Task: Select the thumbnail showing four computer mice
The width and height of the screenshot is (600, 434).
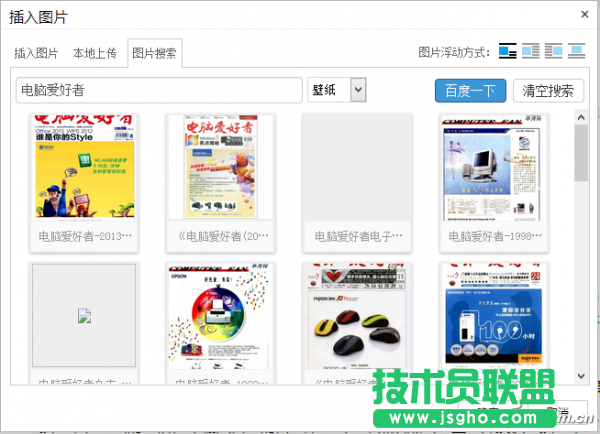Action: coord(356,315)
